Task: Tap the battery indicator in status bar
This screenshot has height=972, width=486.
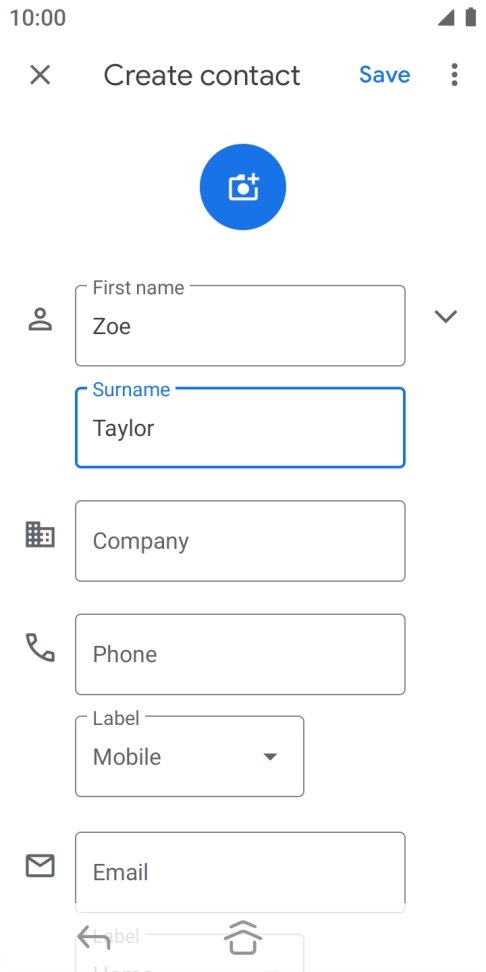Action: coord(471,17)
